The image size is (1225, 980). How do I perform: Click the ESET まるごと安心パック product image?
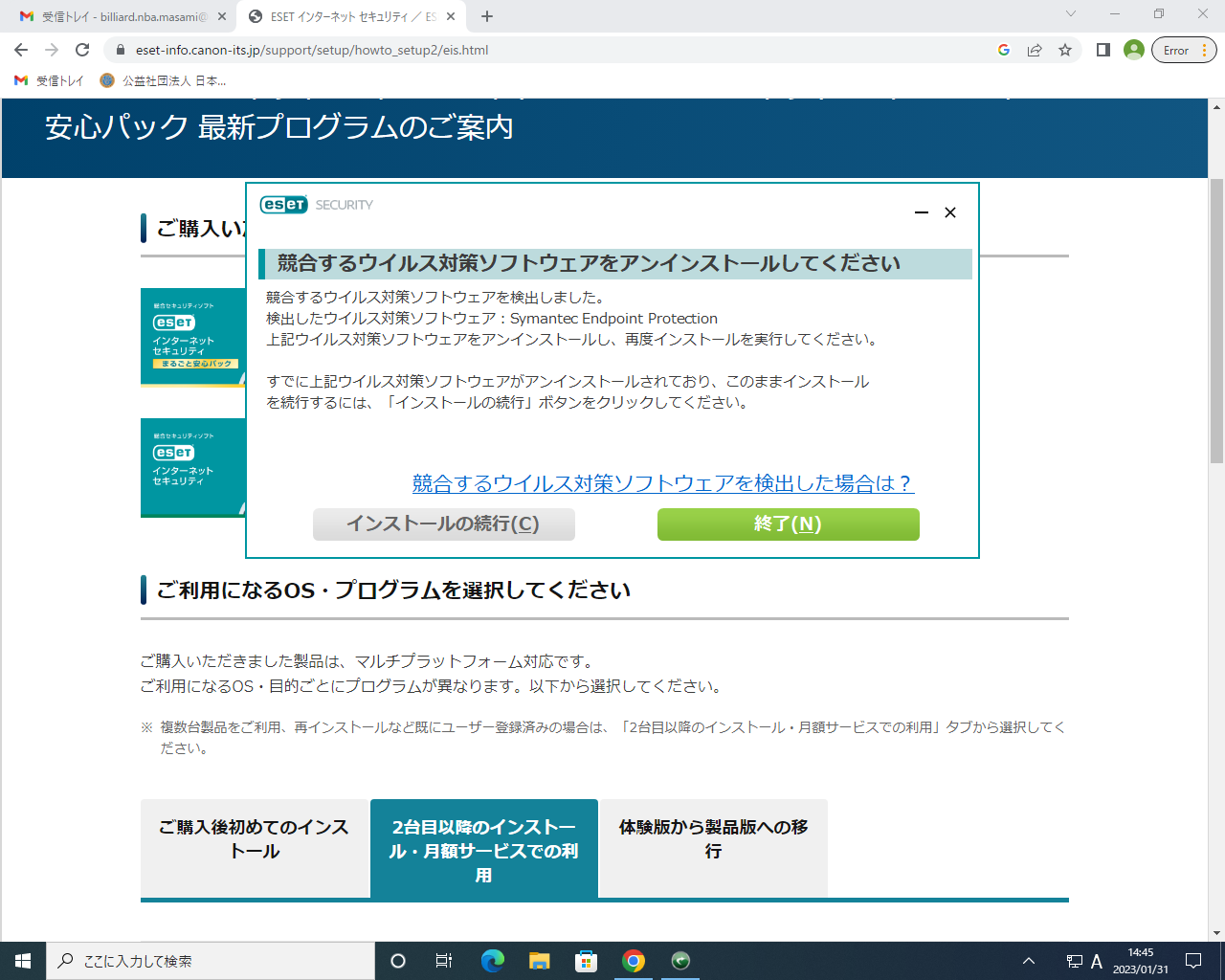coord(193,337)
